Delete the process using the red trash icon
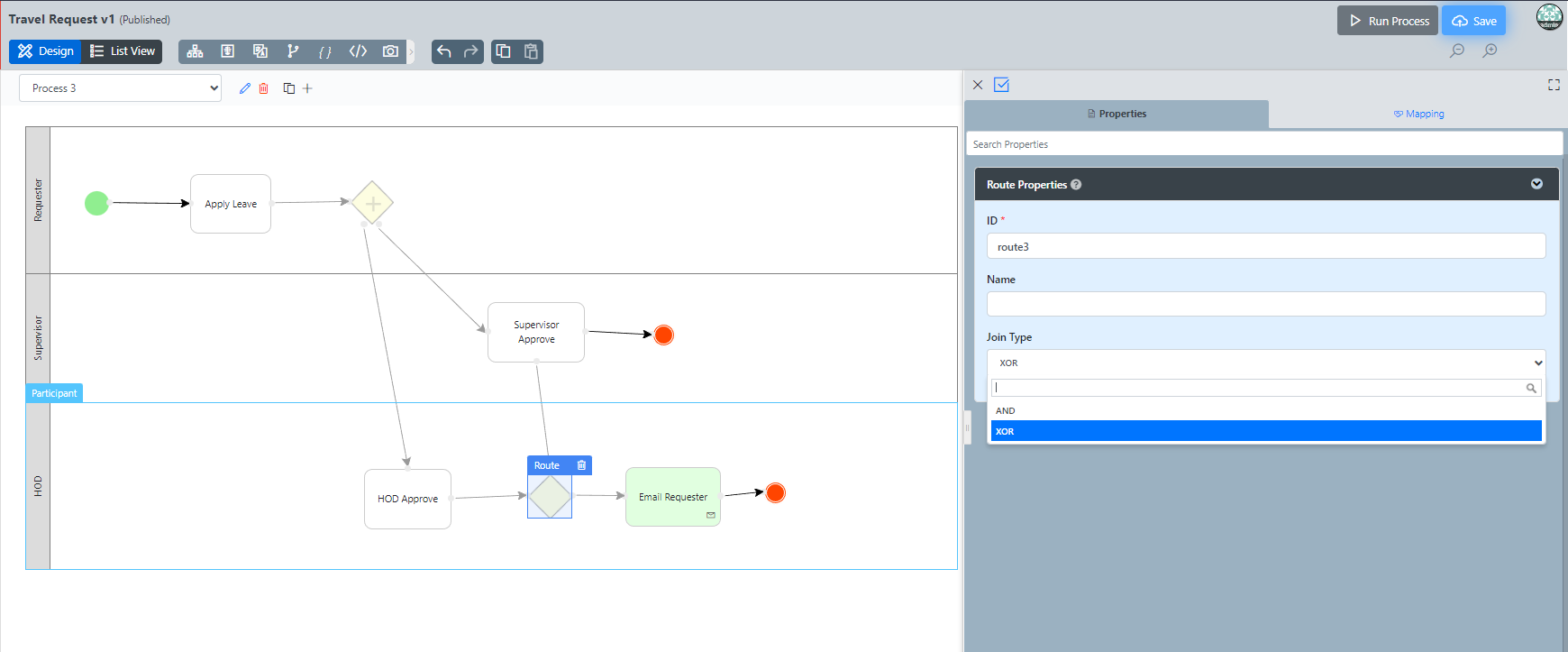Image resolution: width=1568 pixels, height=652 pixels. [264, 88]
